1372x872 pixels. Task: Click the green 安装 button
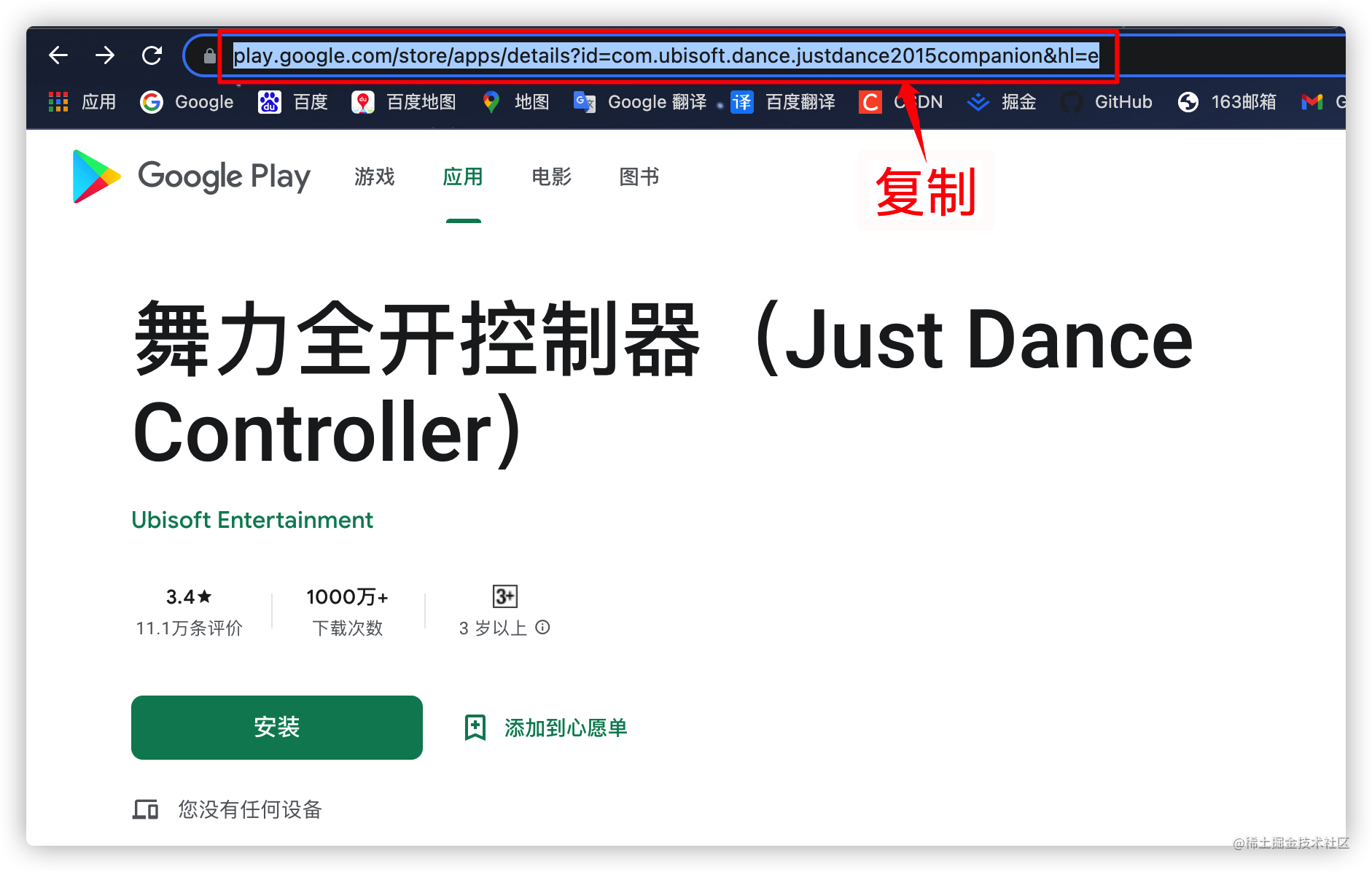[277, 728]
